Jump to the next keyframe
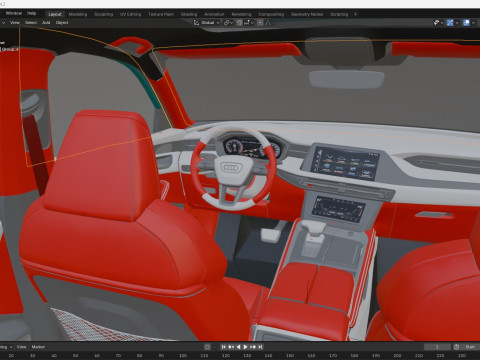 coord(253,347)
